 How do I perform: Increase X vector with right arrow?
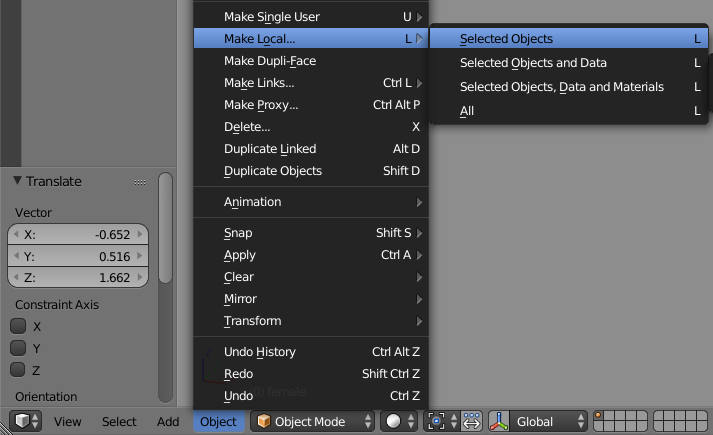click(140, 234)
